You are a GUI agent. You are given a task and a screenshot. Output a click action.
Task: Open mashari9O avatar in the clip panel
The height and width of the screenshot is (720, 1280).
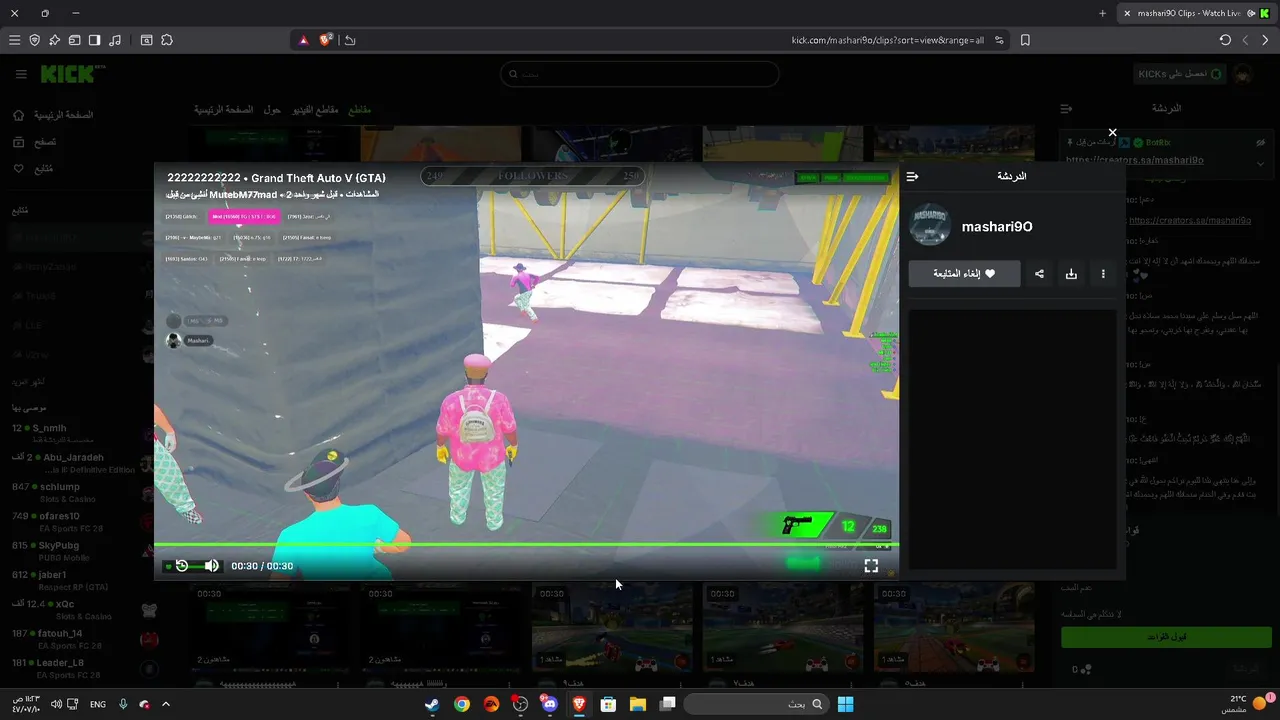tap(930, 225)
